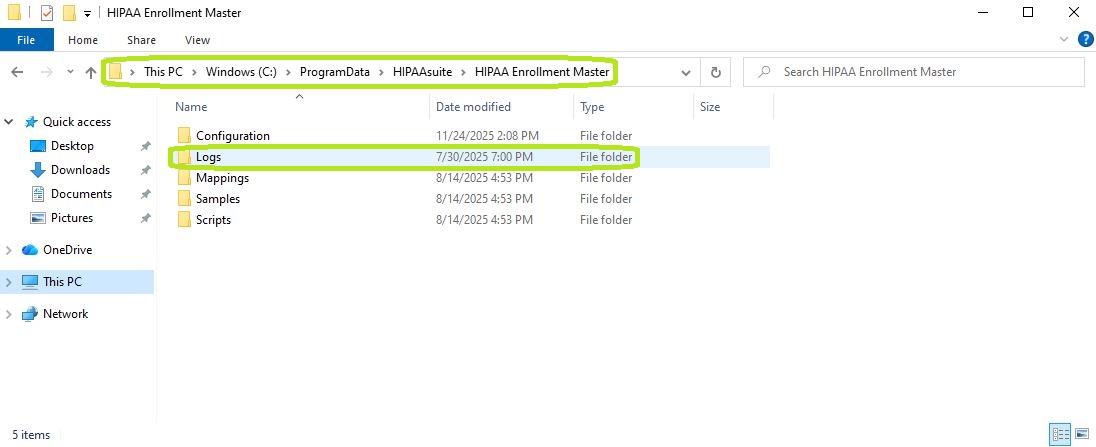Screen dimensions: 1096x447
Task: Click the Samples folder name
Action: (217, 199)
